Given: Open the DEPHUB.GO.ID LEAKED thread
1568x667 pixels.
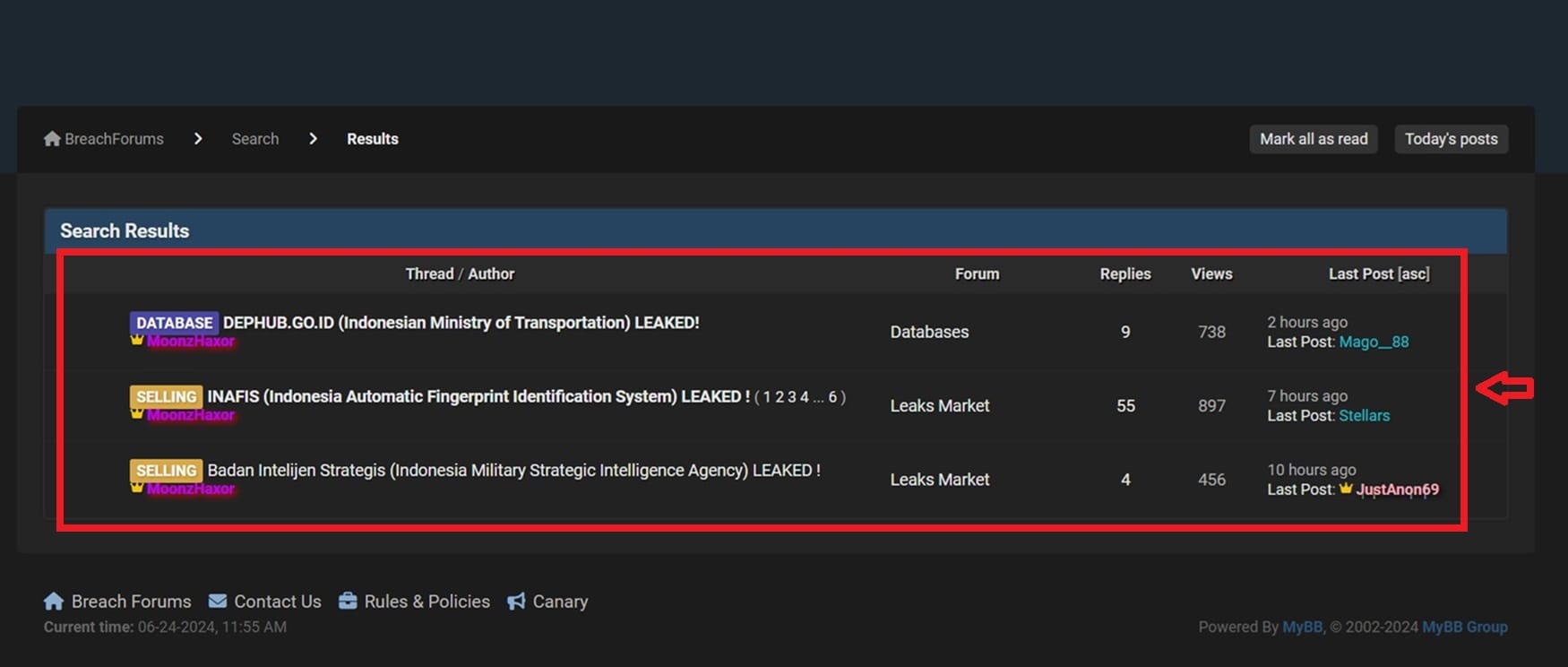Looking at the screenshot, I should pos(461,323).
